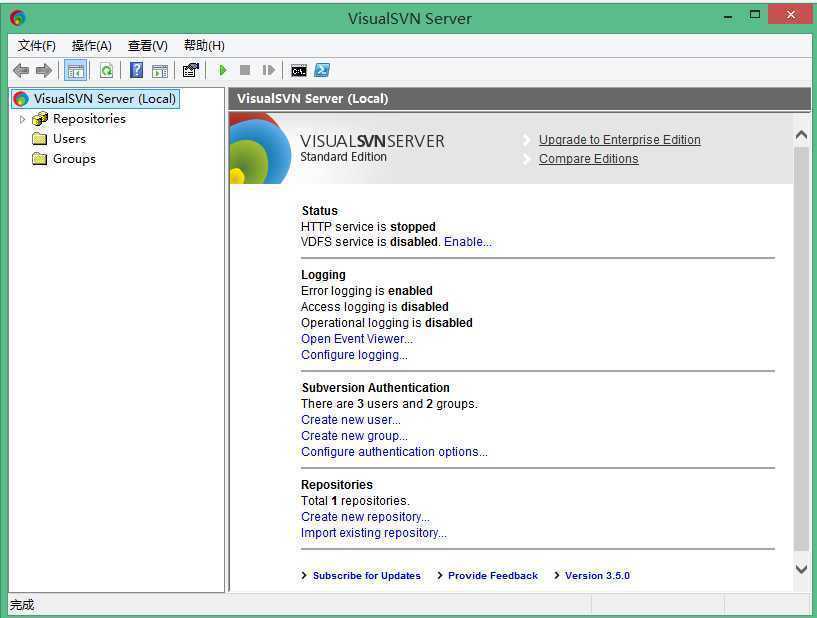Image resolution: width=817 pixels, height=618 pixels.
Task: Select VisualSVN Server (Local) tree node
Action: pyautogui.click(x=96, y=98)
